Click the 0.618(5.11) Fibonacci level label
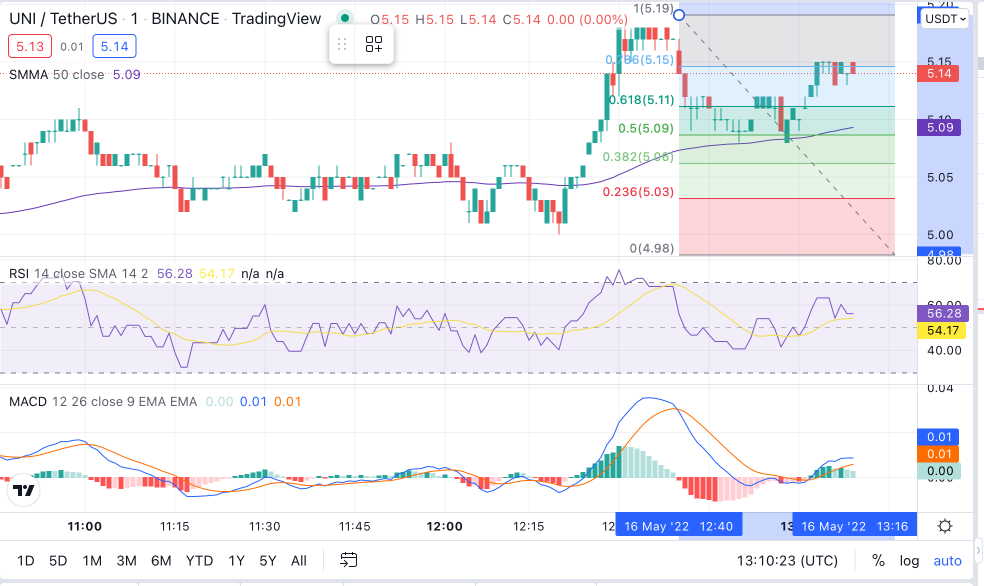984x586 pixels. (x=641, y=100)
